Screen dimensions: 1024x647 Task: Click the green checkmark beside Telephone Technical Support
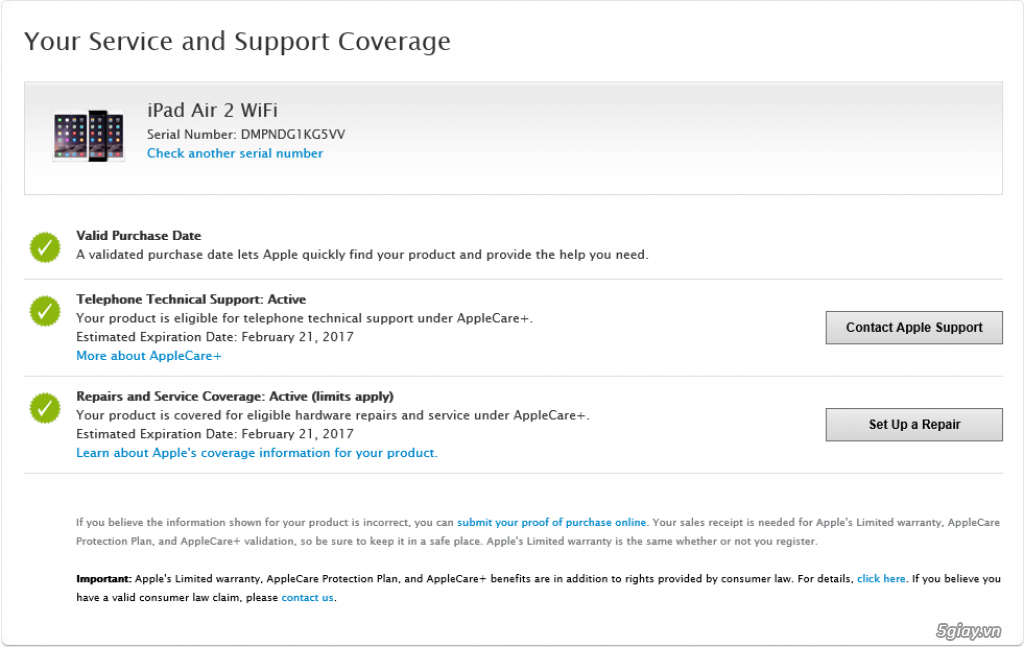click(x=44, y=311)
